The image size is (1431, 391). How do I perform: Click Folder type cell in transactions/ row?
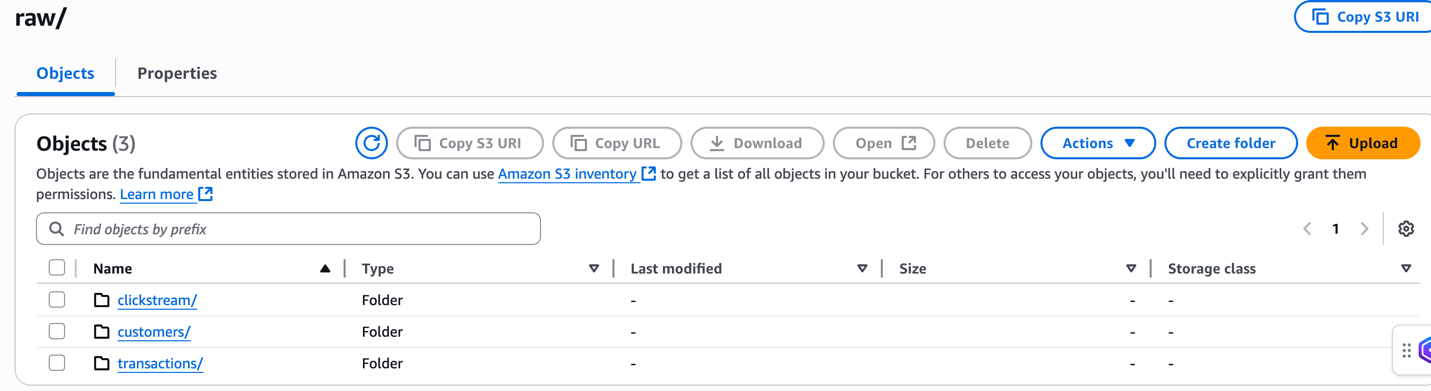click(x=382, y=363)
